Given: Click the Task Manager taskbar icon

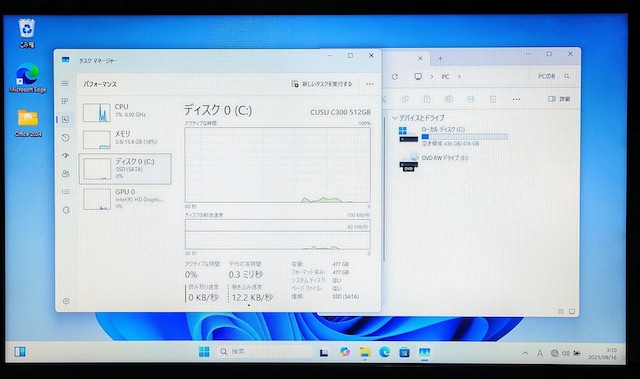Looking at the screenshot, I should tap(424, 352).
